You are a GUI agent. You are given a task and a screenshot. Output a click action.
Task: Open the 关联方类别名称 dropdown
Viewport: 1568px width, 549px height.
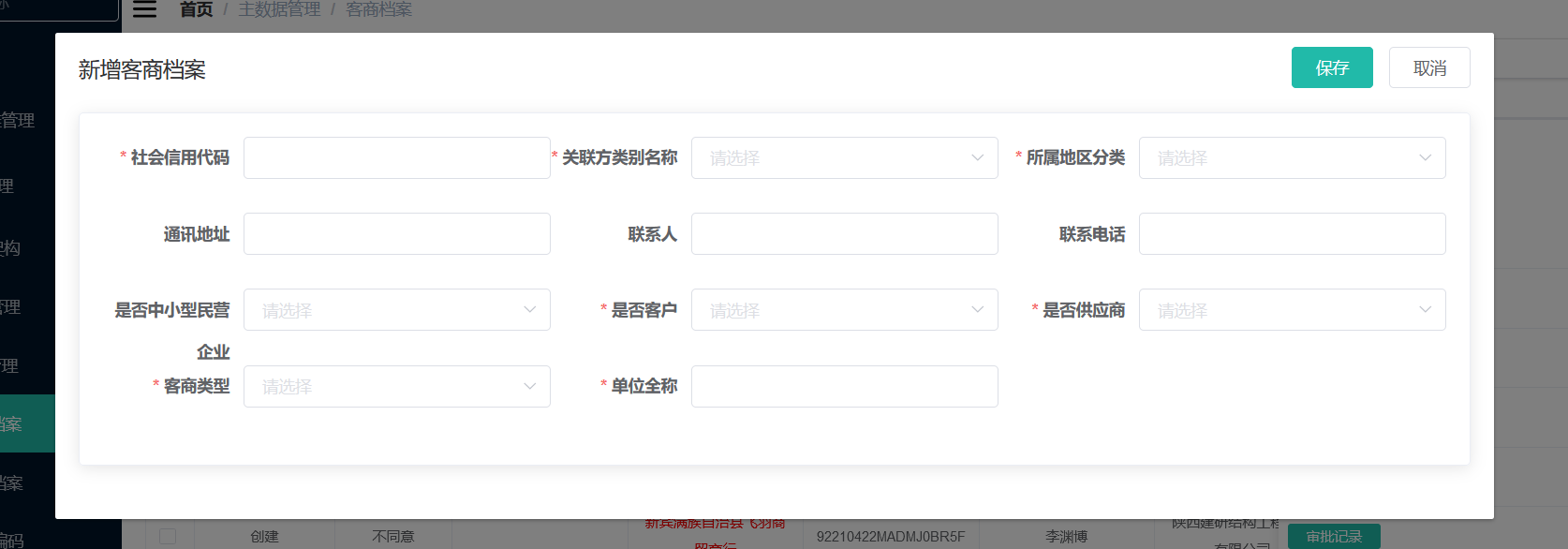pos(843,157)
